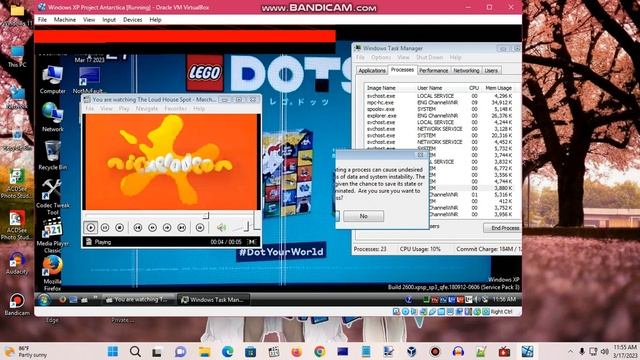Open the Navigate menu in Media Player Classic
Image resolution: width=640 pixels, height=360 pixels.
(x=147, y=109)
